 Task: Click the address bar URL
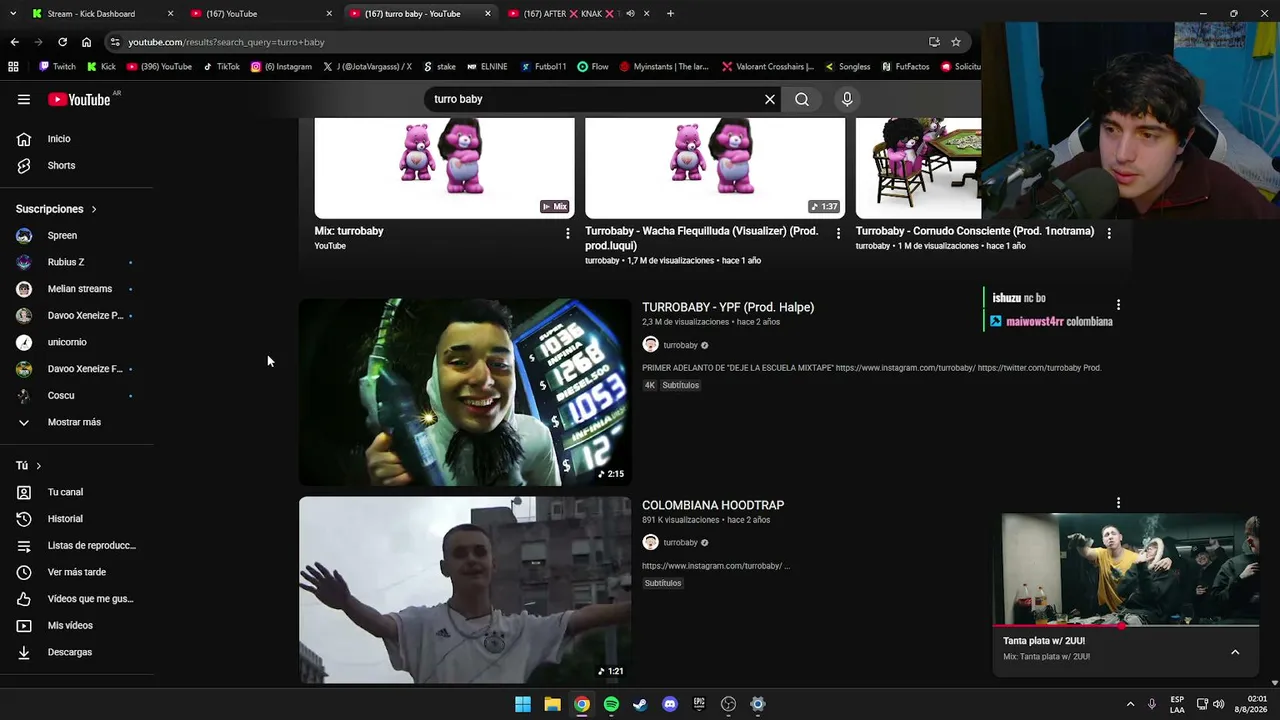pos(226,42)
